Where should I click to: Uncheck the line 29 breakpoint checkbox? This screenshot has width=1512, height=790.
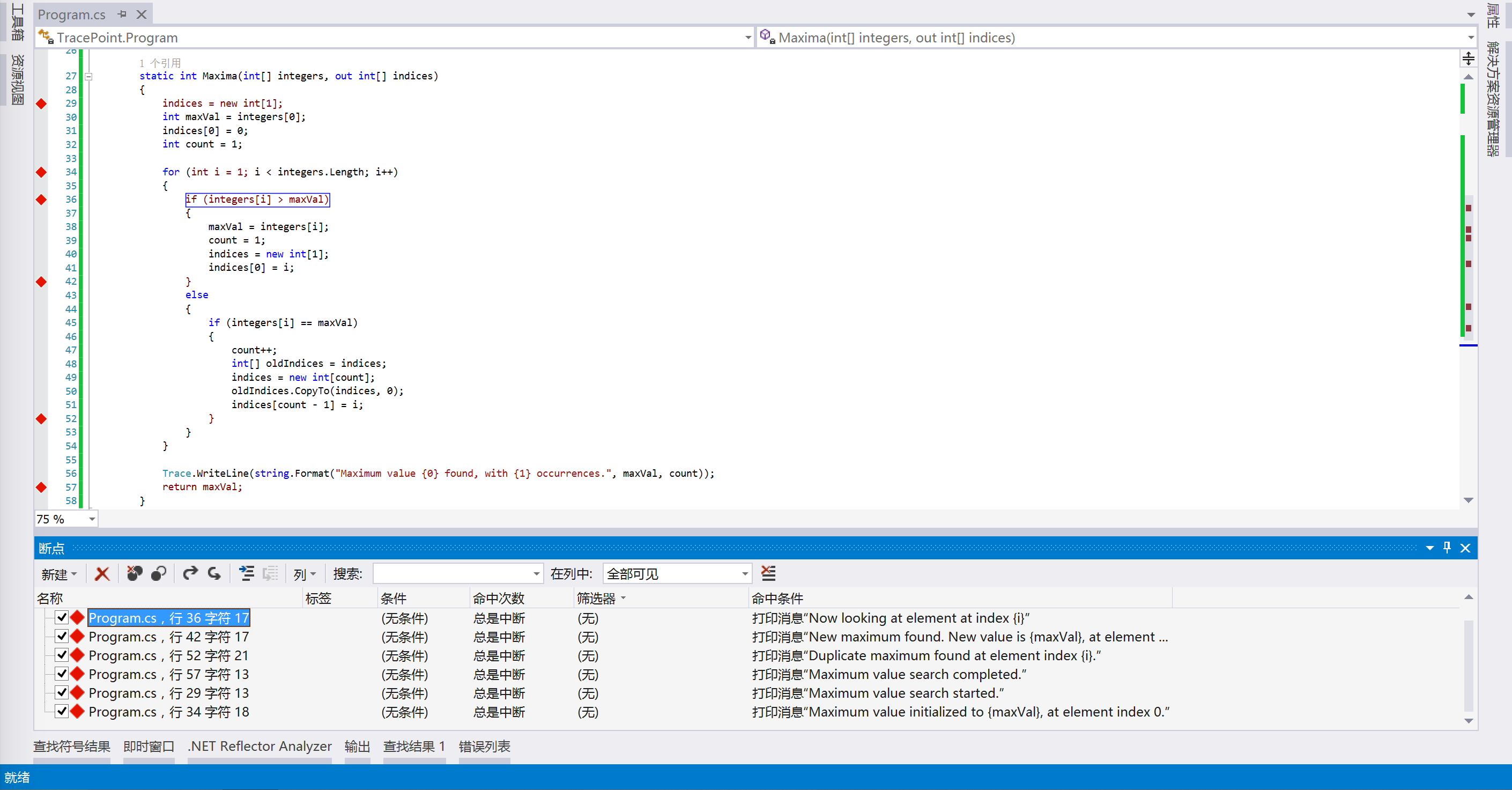[x=62, y=692]
